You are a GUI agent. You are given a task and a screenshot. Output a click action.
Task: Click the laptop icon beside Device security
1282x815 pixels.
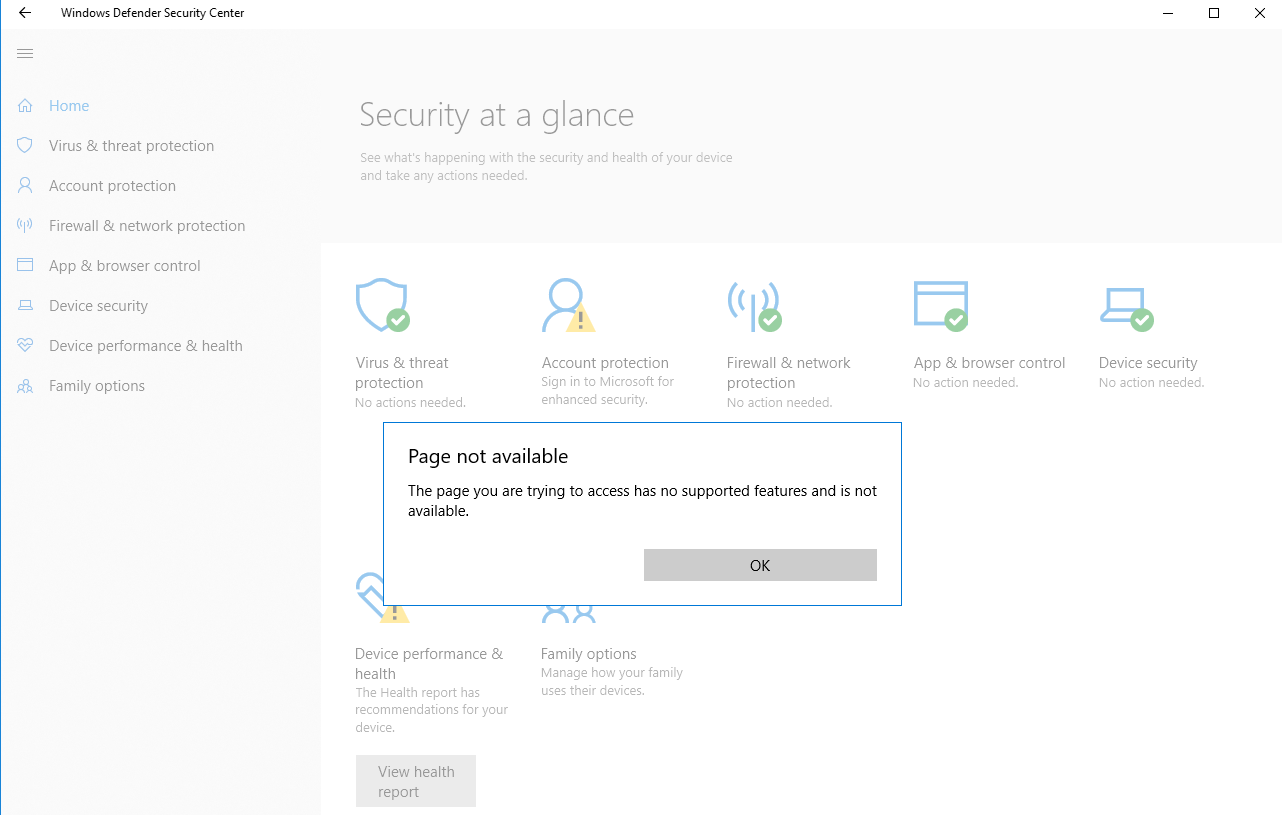click(25, 305)
